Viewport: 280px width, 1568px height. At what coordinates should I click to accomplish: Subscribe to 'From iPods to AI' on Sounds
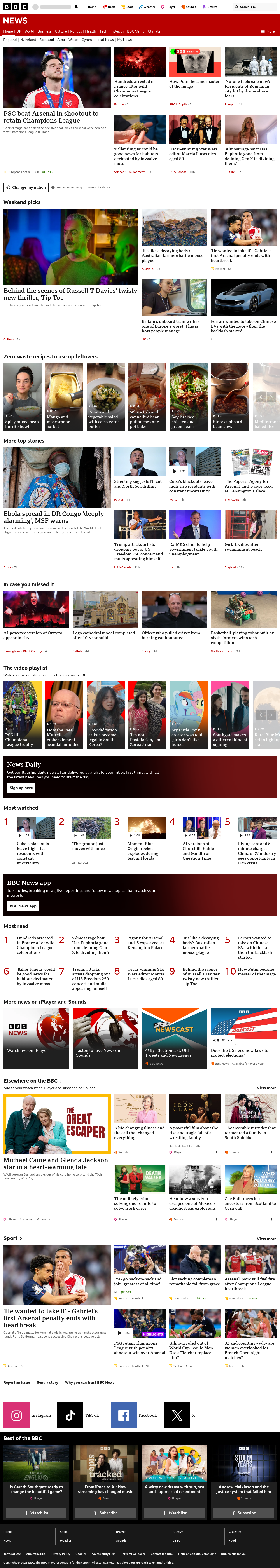[105, 1513]
